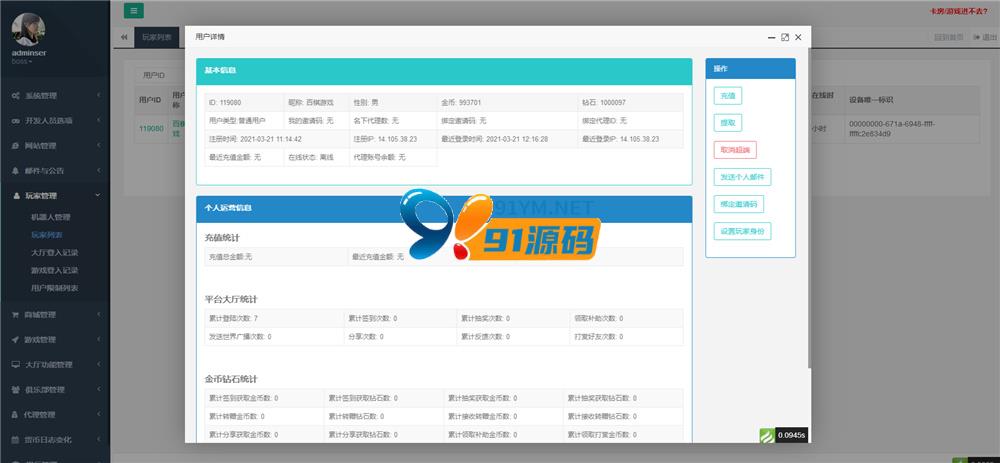1000x463 pixels.
Task: Click the 设置玩家身份 button
Action: pyautogui.click(x=743, y=232)
